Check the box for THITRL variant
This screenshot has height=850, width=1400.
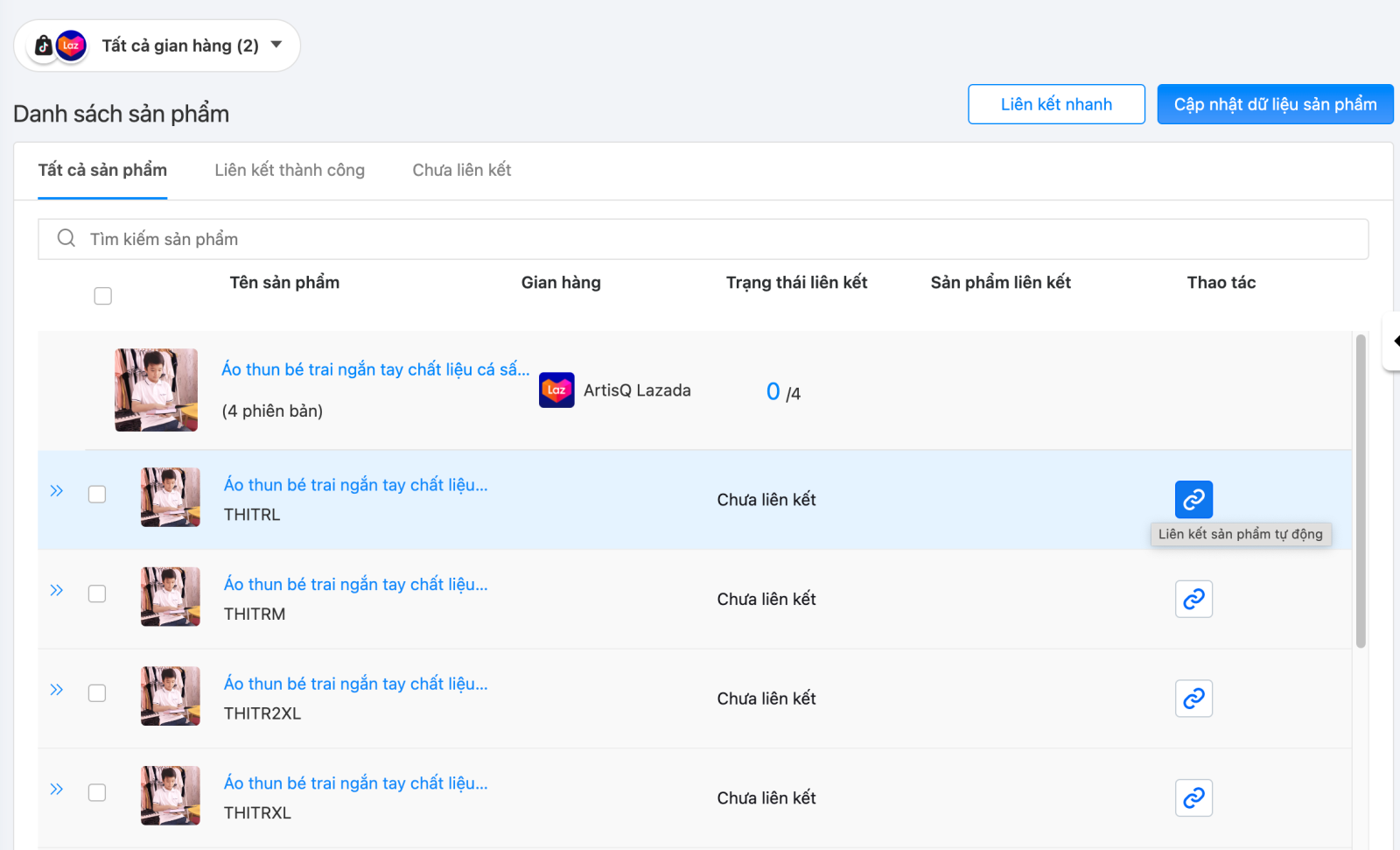pos(97,495)
